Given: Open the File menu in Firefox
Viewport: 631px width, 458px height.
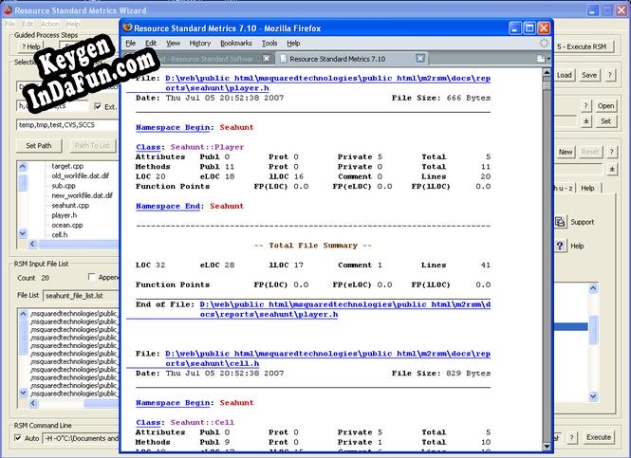Looking at the screenshot, I should coord(130,43).
